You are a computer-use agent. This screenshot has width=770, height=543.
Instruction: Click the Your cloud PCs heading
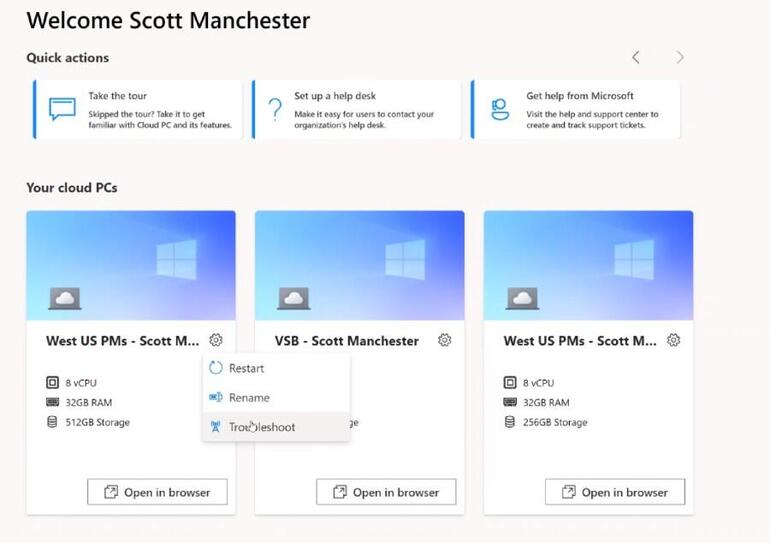(x=72, y=188)
